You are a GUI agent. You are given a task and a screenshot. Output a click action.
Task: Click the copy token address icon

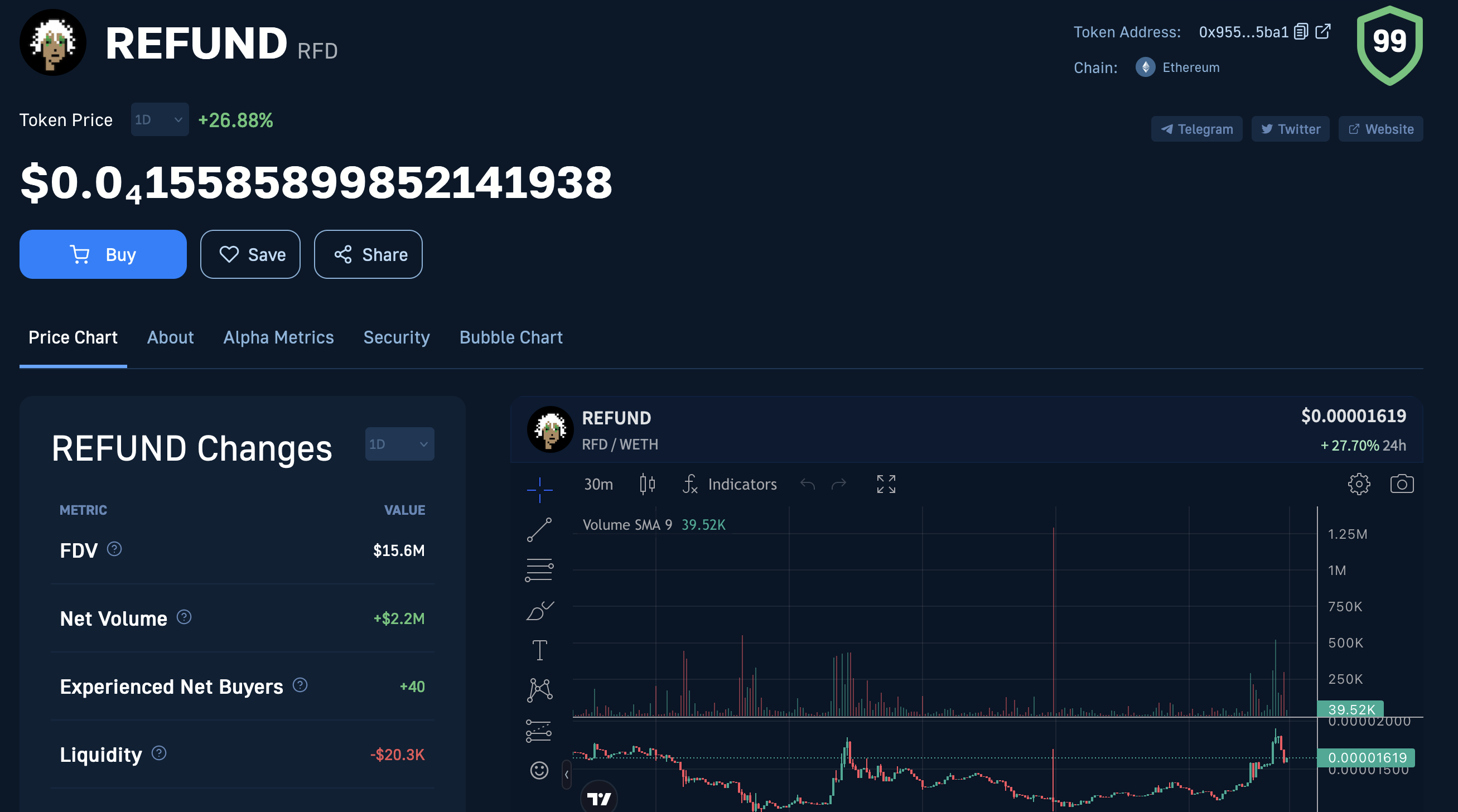click(x=1300, y=33)
